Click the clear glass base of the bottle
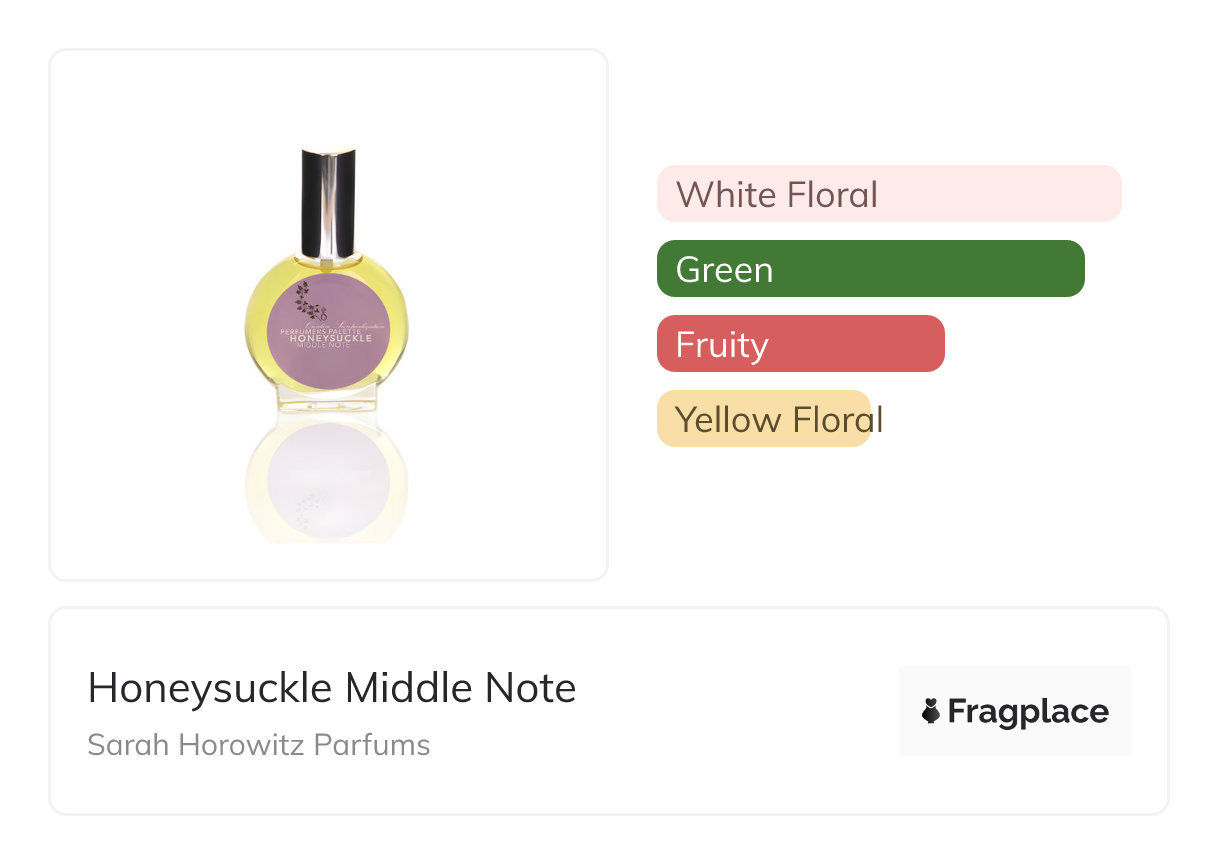Image resolution: width=1218 pixels, height=864 pixels. [327, 400]
